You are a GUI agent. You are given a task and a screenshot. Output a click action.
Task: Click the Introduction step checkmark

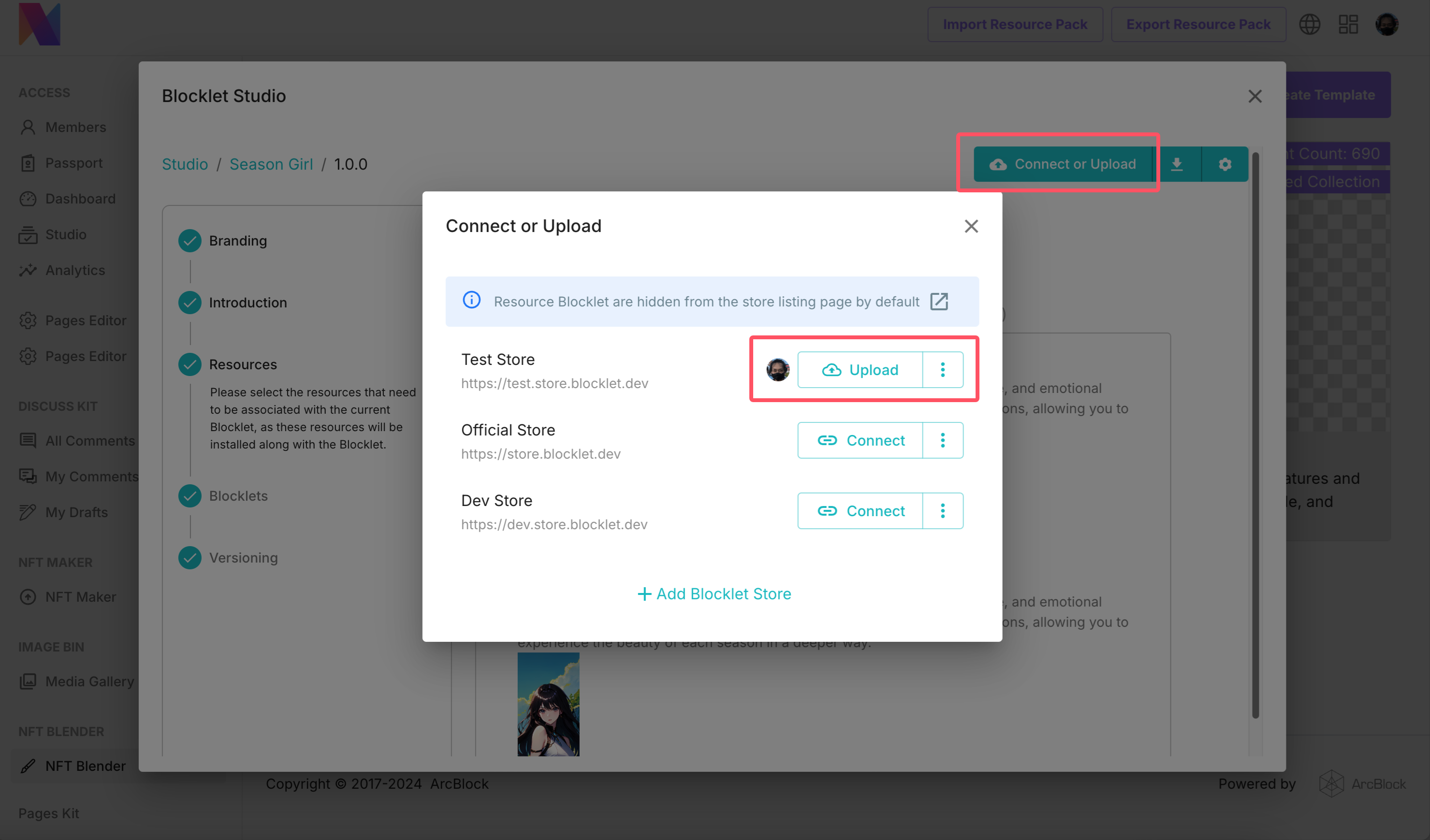[190, 302]
